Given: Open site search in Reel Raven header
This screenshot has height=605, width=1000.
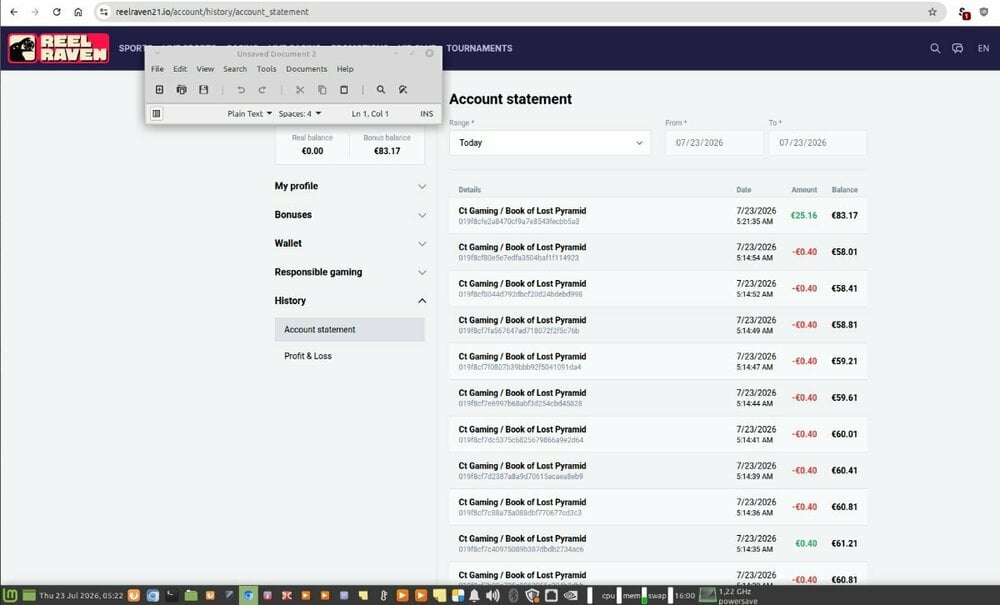Looking at the screenshot, I should pos(935,48).
